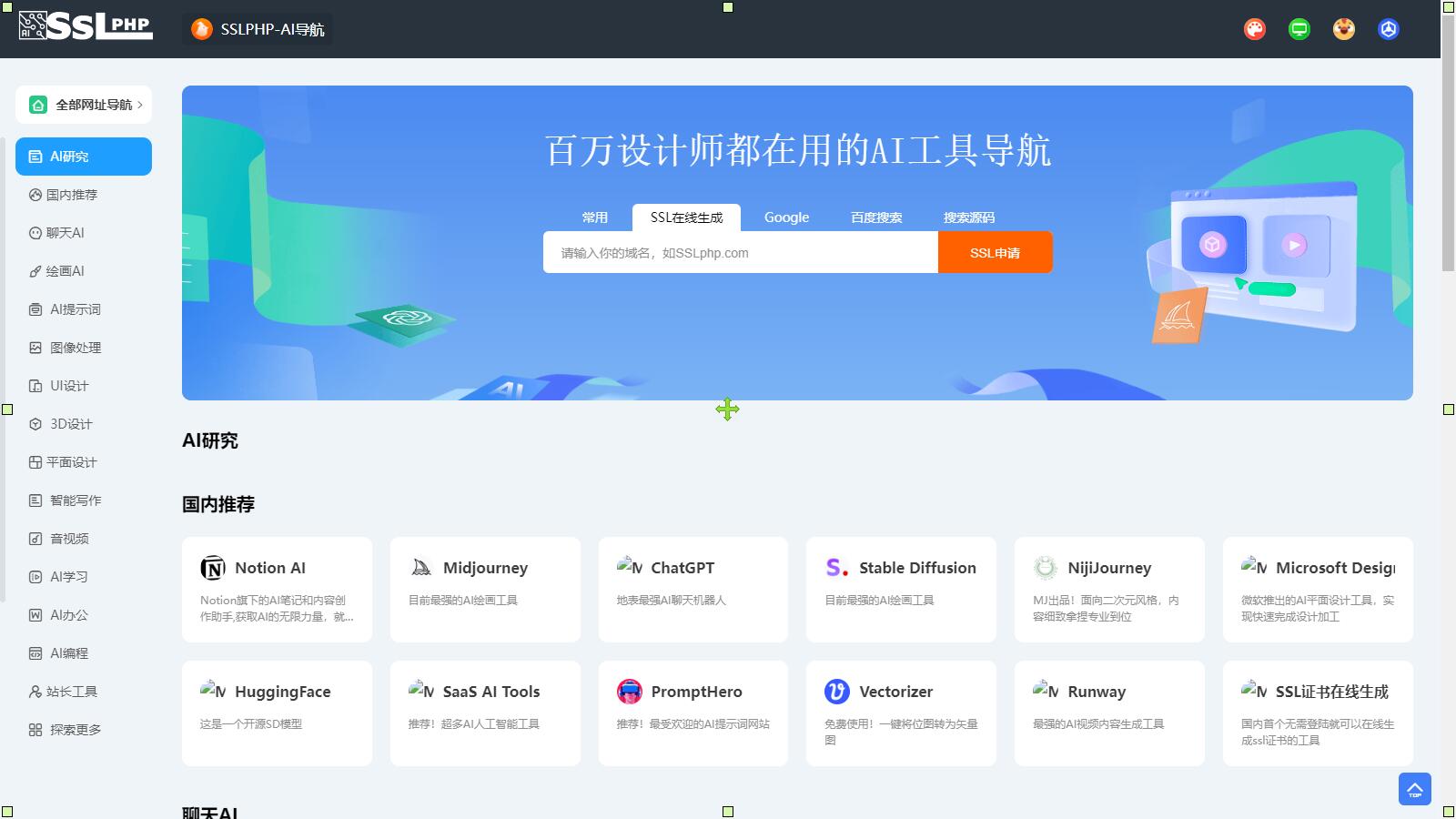
Task: Click the 聊天AI smiley sidebar icon
Action: [35, 233]
